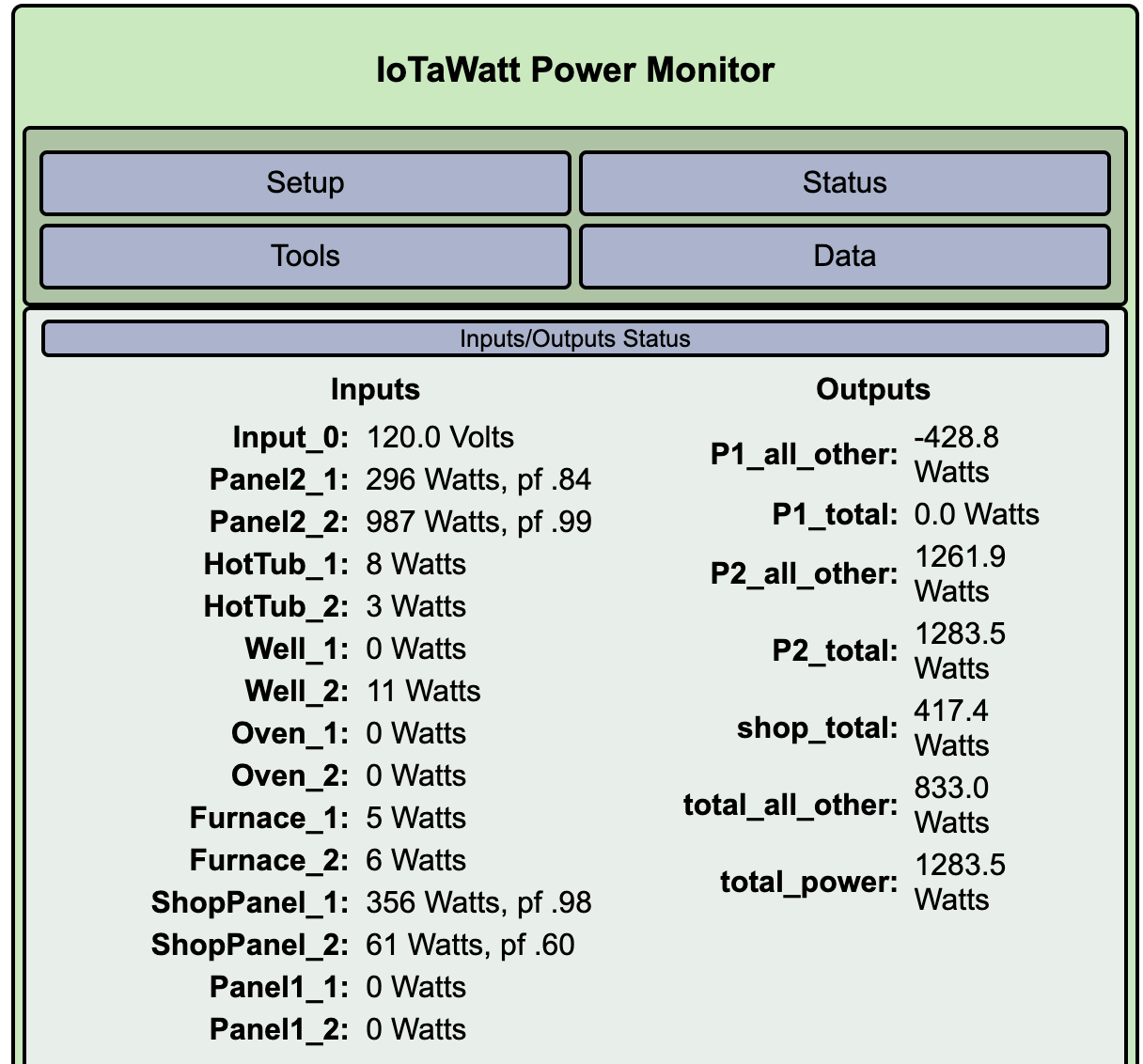Select the P1_all_other output label
This screenshot has width=1143, height=1064.
[804, 455]
